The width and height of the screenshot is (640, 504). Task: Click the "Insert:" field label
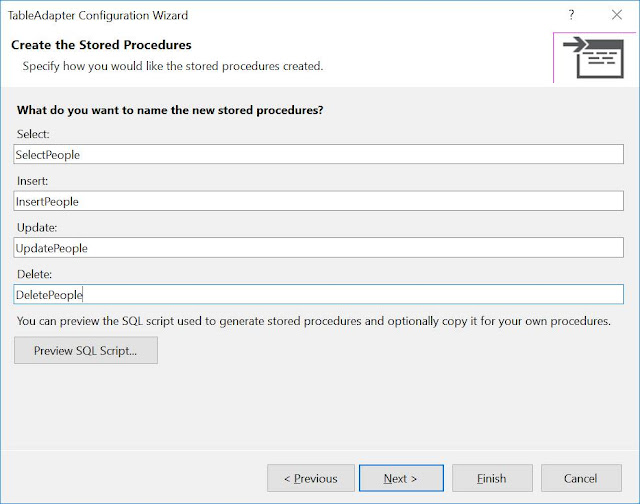(x=32, y=180)
